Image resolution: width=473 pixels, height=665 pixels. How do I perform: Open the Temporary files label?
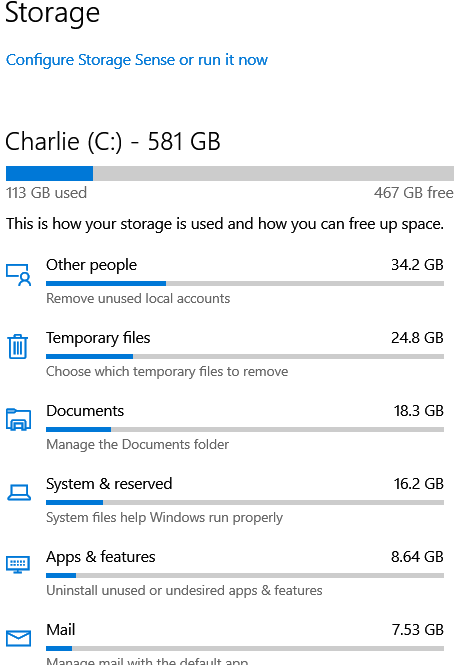[98, 338]
